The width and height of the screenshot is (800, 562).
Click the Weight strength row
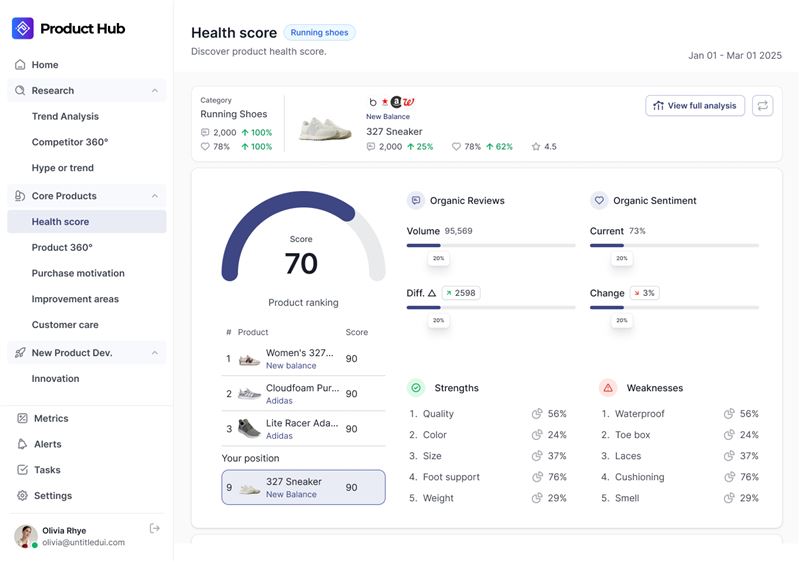click(x=488, y=498)
